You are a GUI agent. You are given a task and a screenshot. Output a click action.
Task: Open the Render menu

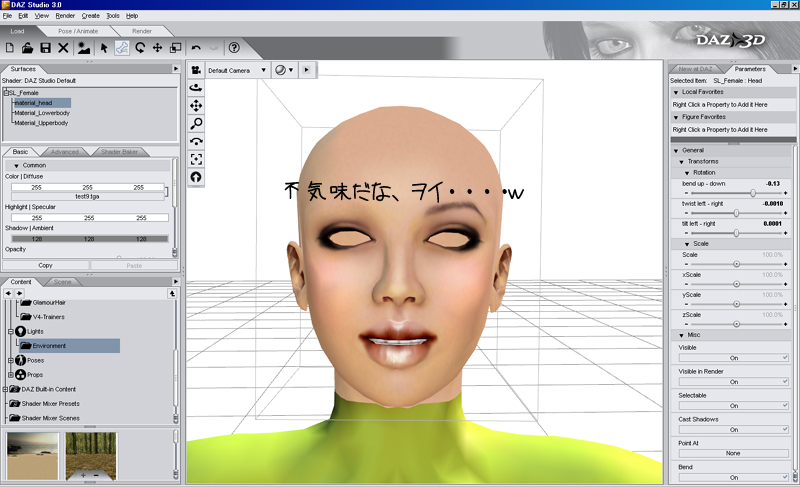pyautogui.click(x=65, y=16)
